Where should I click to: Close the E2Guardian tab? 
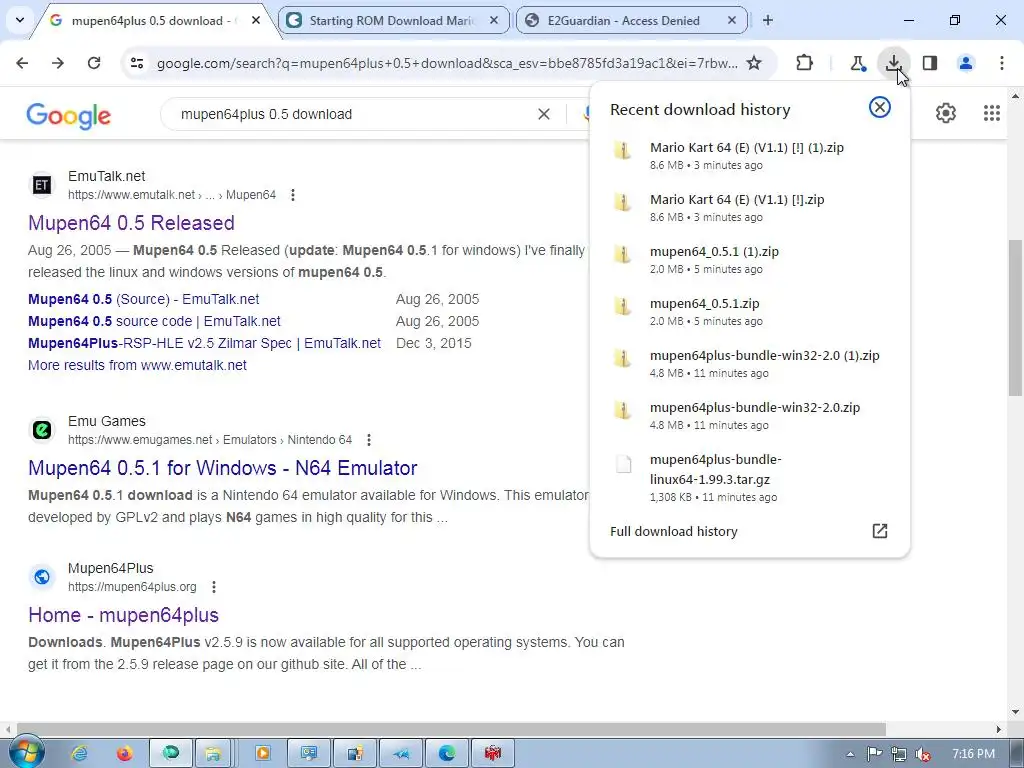[732, 20]
